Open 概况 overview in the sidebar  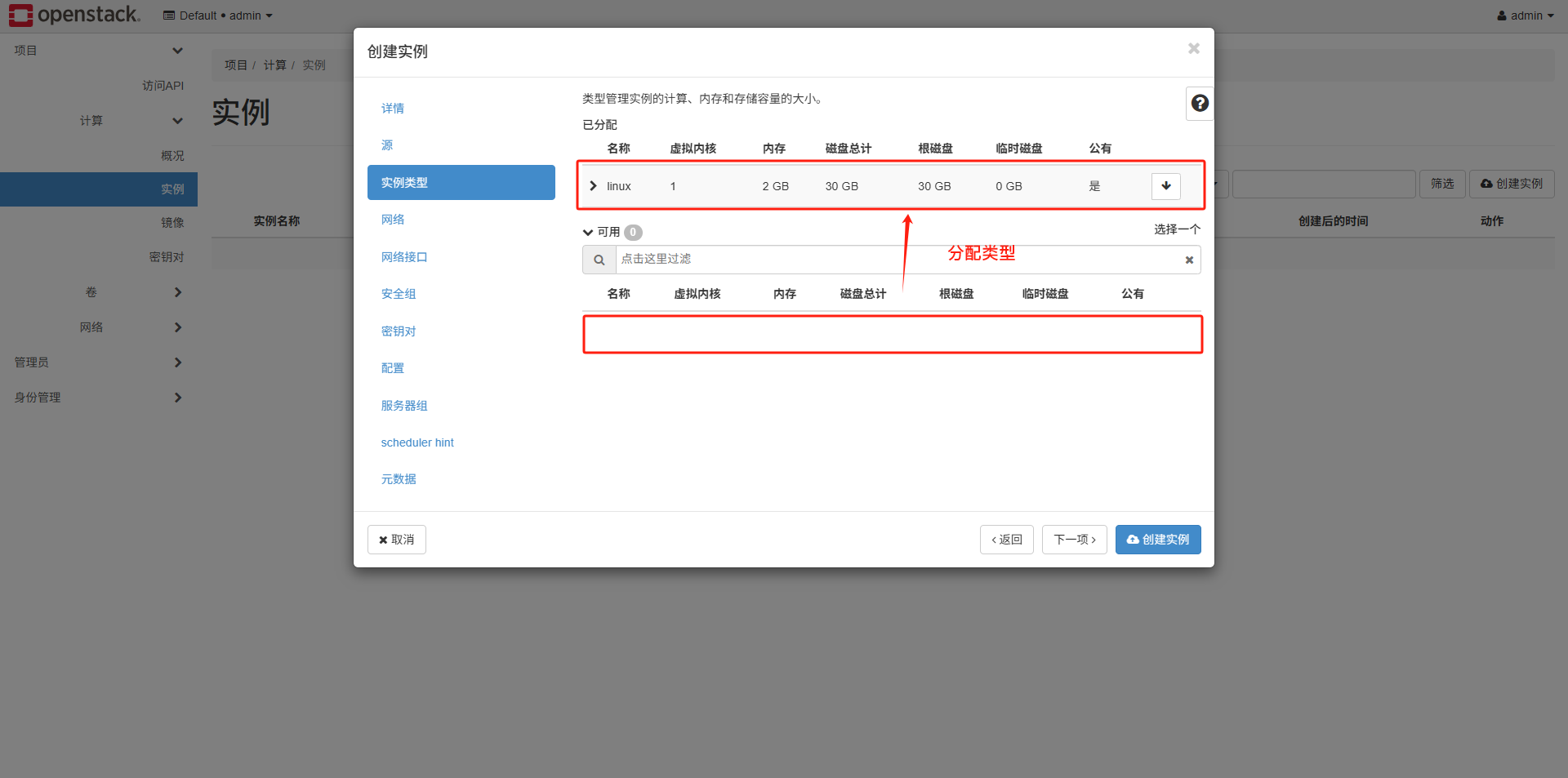click(172, 156)
